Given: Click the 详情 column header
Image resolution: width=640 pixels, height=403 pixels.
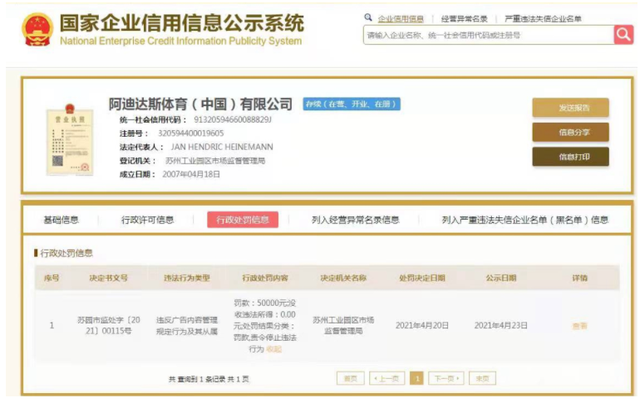Looking at the screenshot, I should click(580, 278).
